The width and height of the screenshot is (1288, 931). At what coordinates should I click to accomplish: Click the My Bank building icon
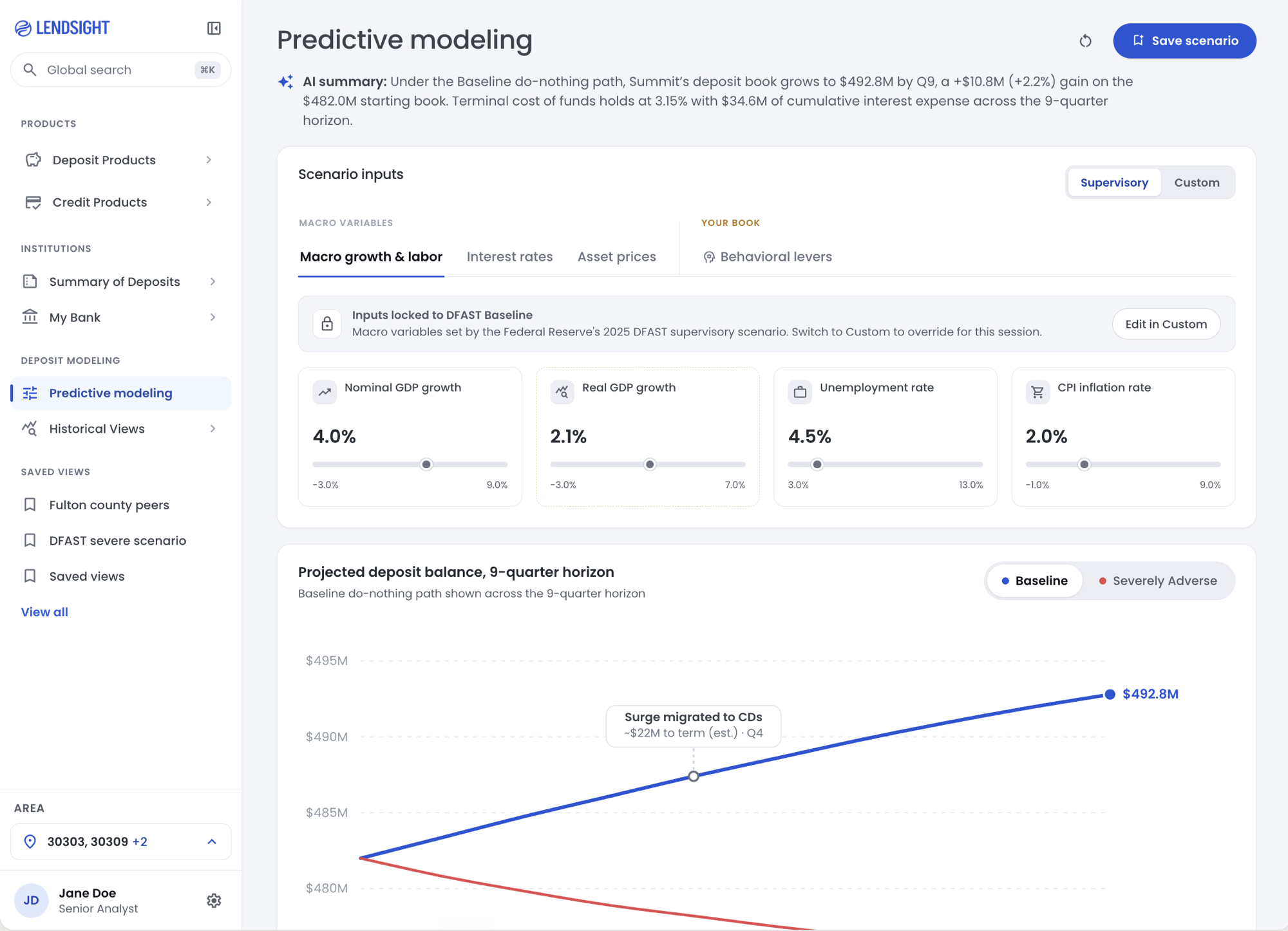point(30,317)
